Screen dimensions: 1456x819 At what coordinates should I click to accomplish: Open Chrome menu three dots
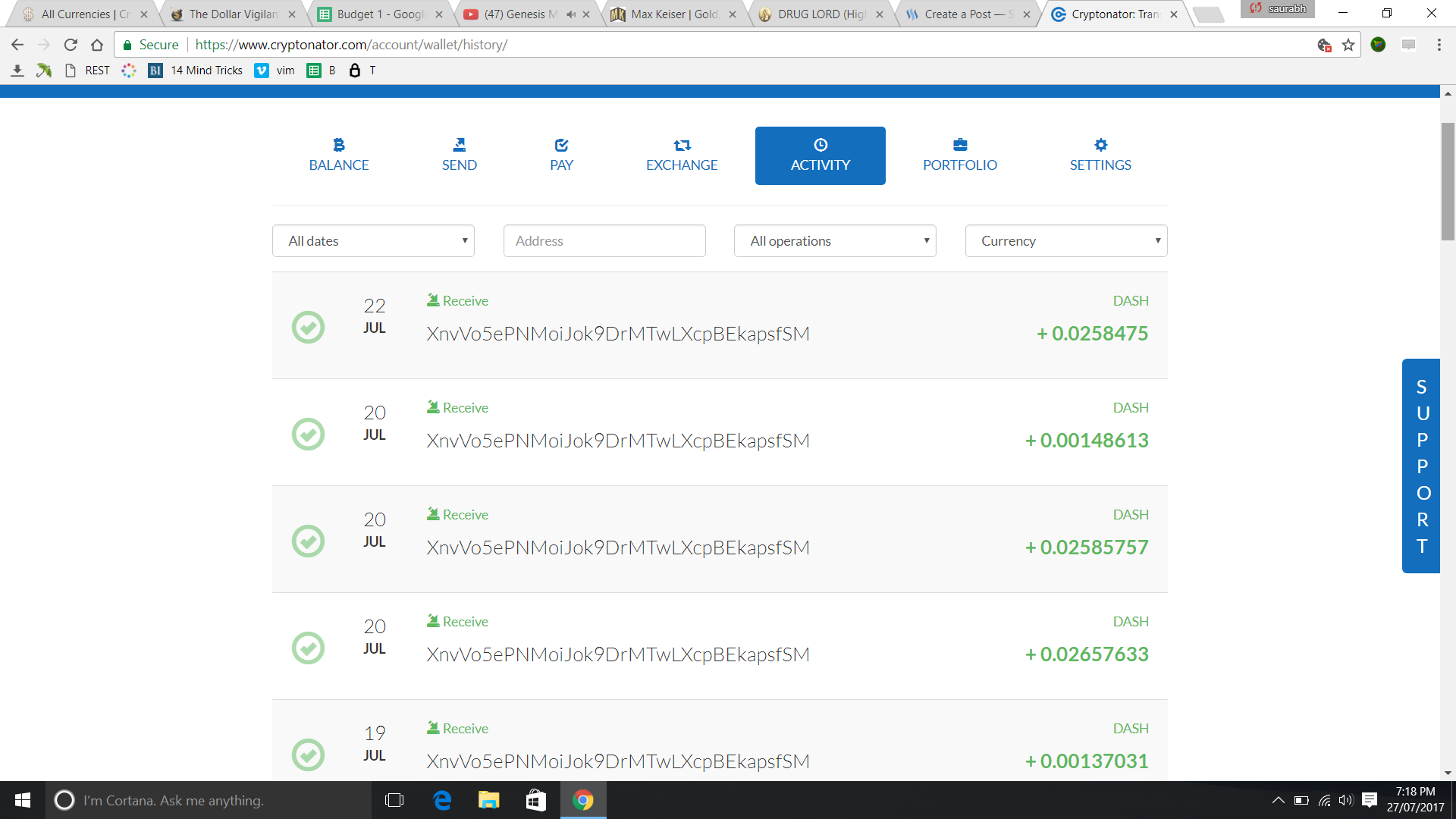click(x=1439, y=45)
